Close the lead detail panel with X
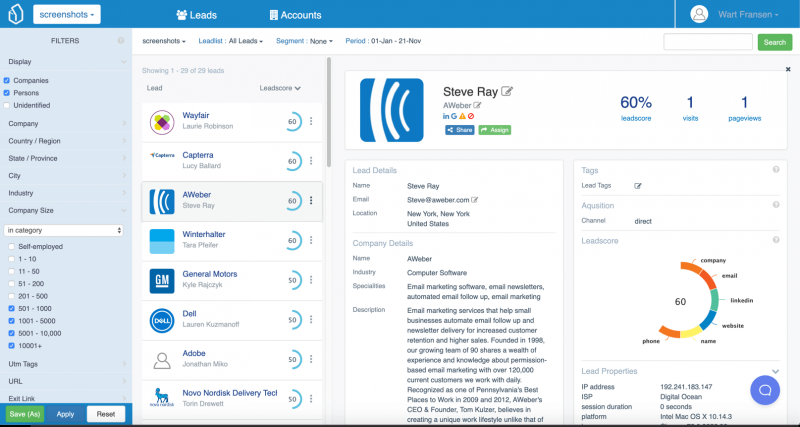Screen dimensions: 800x427 click(787, 70)
